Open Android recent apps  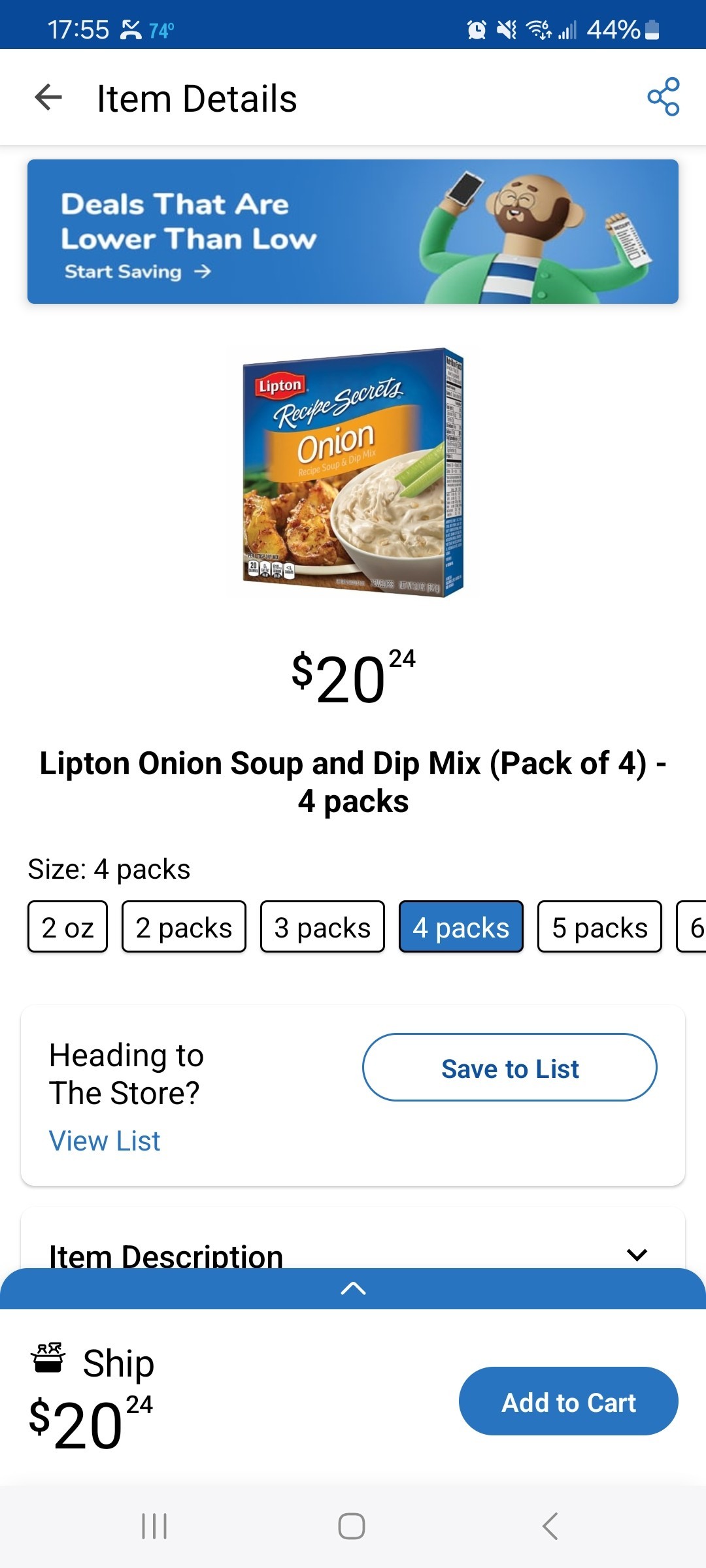pos(153,1526)
